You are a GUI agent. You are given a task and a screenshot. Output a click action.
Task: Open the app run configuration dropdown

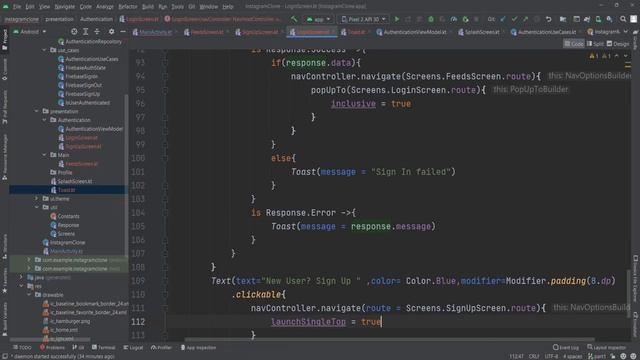(318, 19)
